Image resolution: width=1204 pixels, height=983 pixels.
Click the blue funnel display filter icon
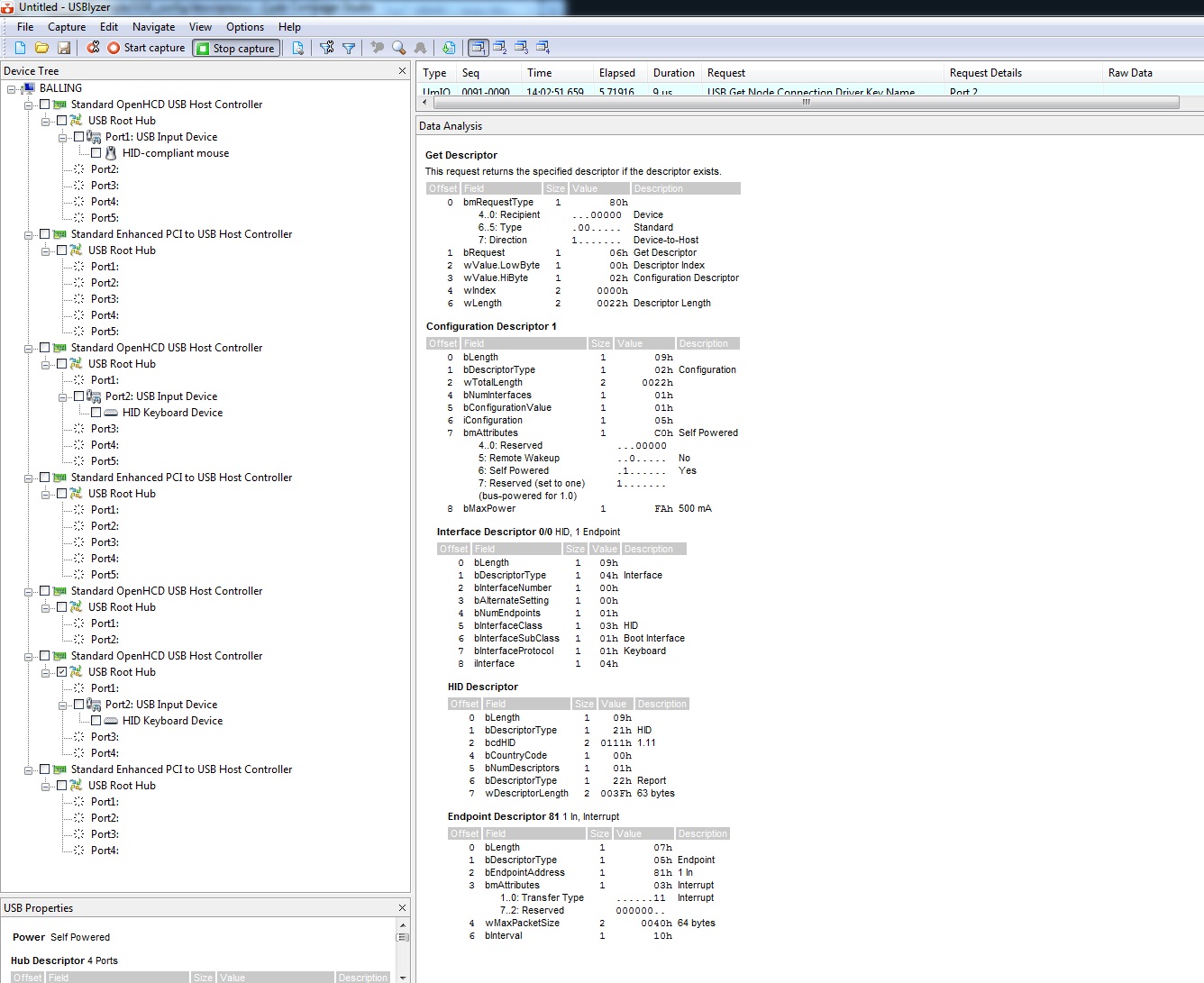click(349, 48)
